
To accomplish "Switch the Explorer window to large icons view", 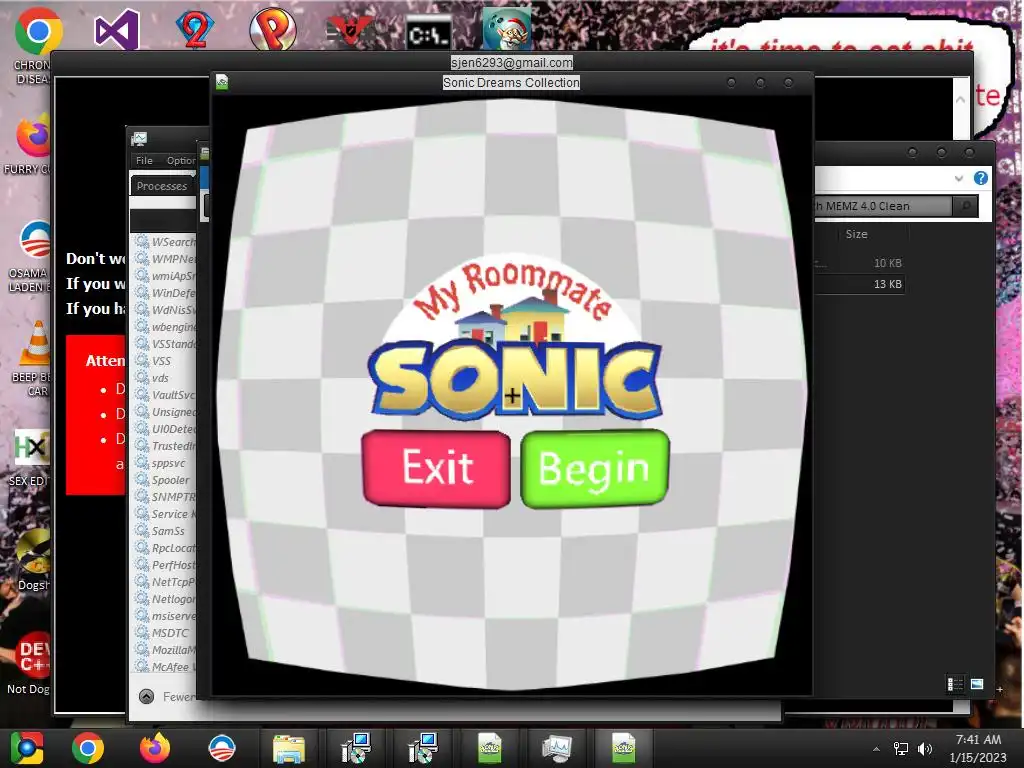I will (977, 684).
